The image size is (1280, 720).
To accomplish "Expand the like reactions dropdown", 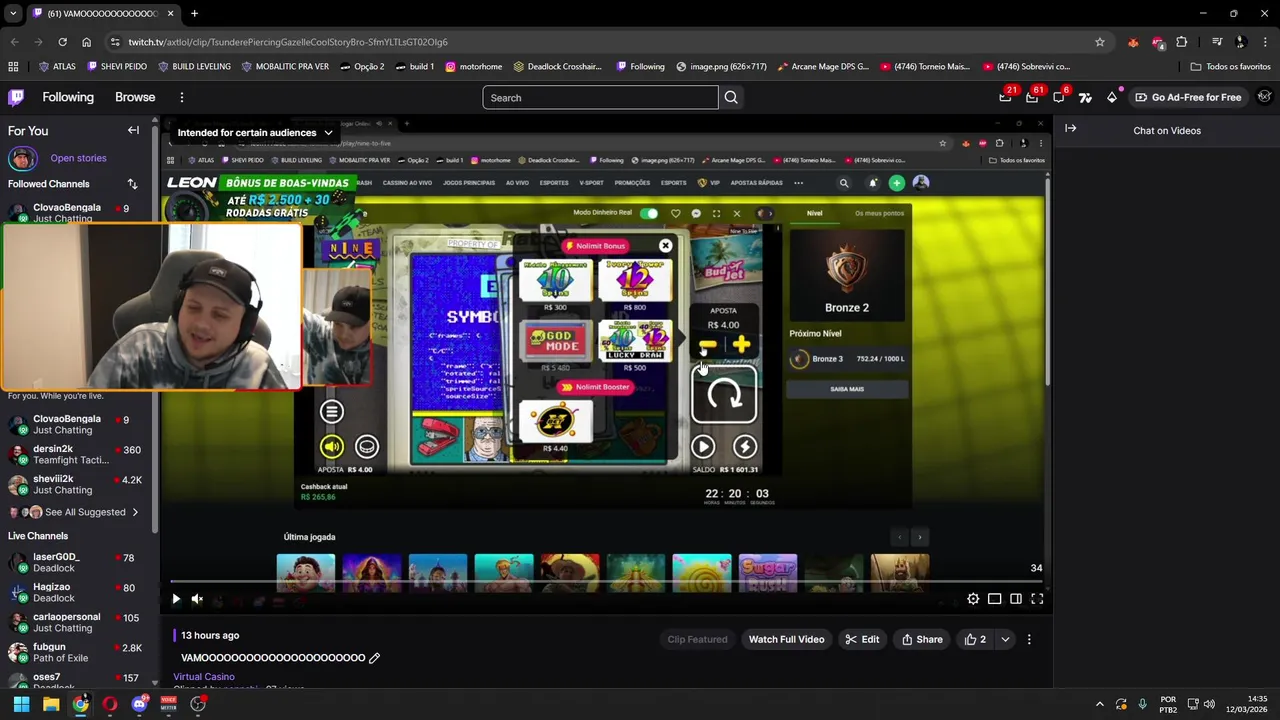I will tap(1005, 639).
